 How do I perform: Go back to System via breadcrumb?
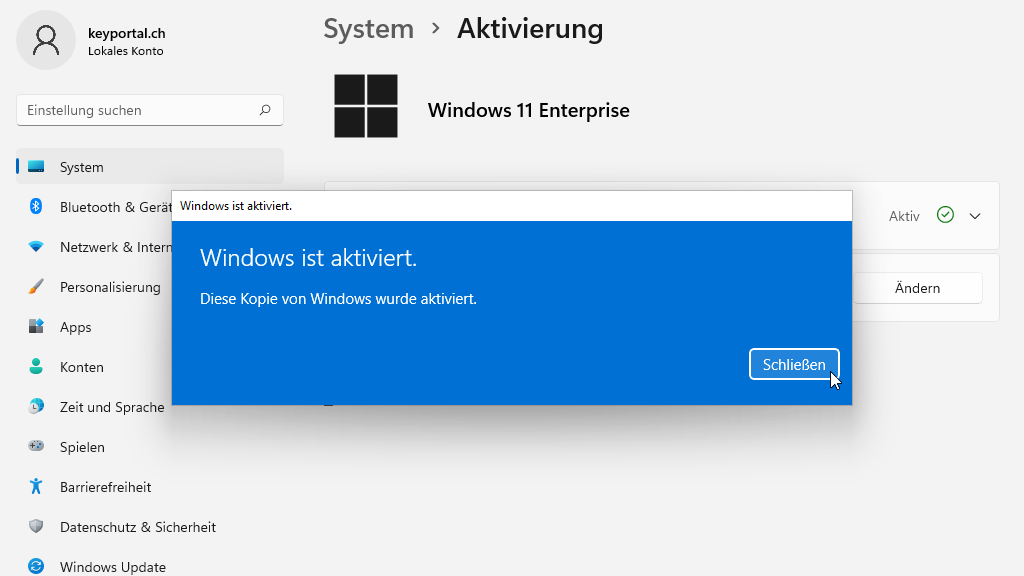point(368,29)
